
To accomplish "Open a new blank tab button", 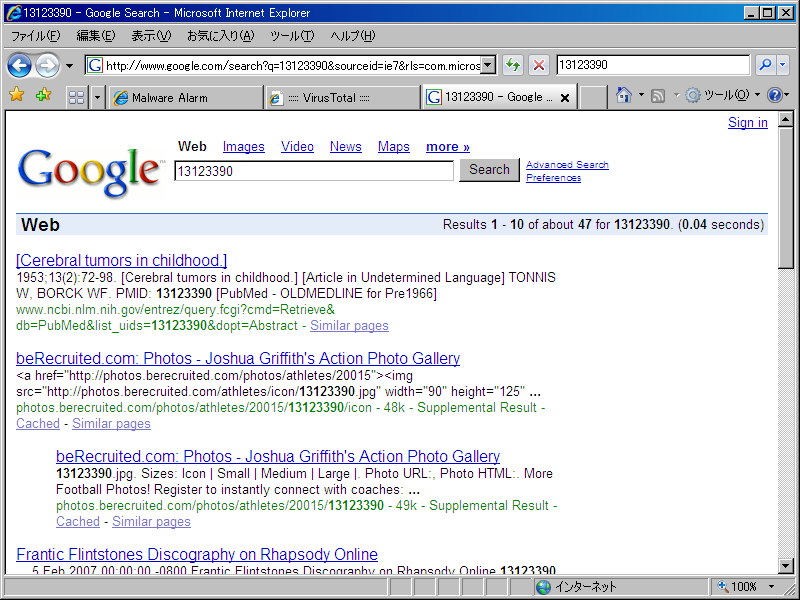I will [x=593, y=97].
